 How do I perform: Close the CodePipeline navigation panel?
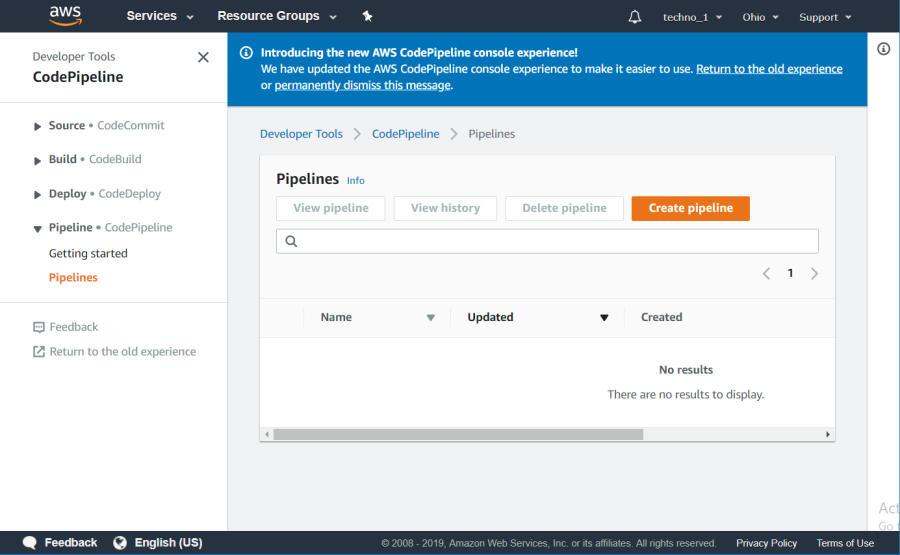(203, 57)
